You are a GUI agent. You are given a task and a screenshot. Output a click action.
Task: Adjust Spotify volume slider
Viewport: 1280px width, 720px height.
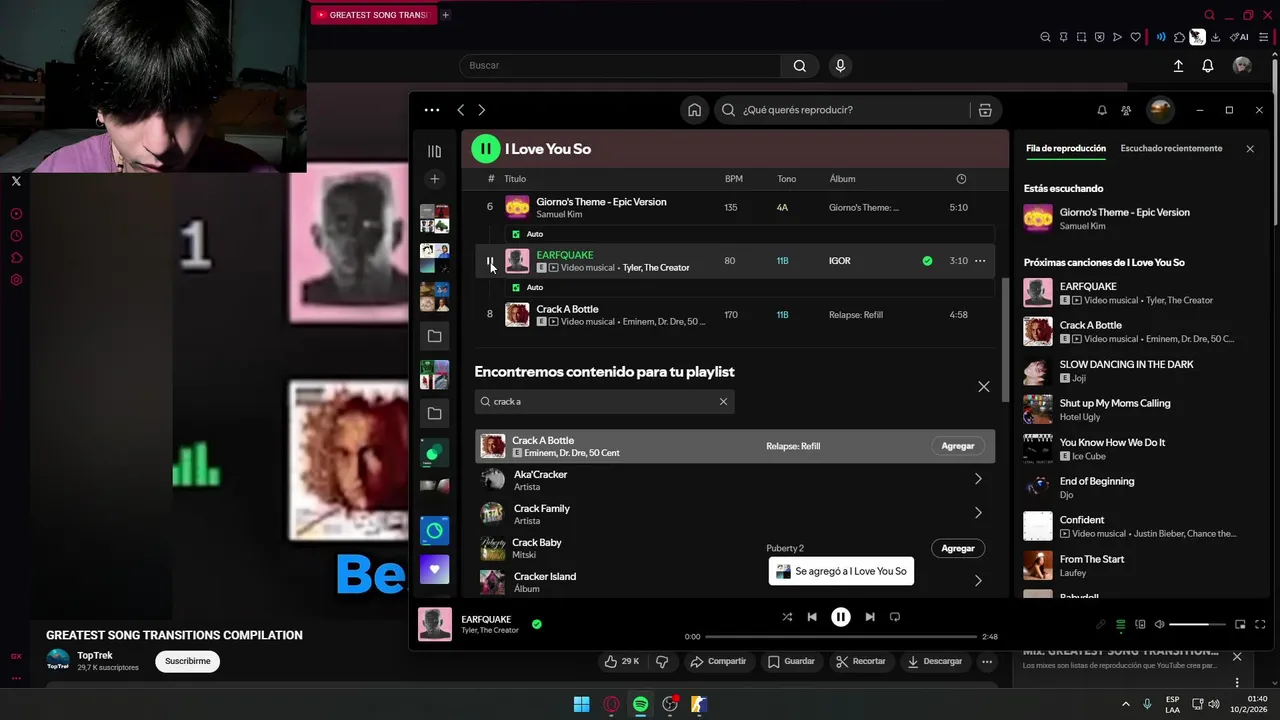1197,625
